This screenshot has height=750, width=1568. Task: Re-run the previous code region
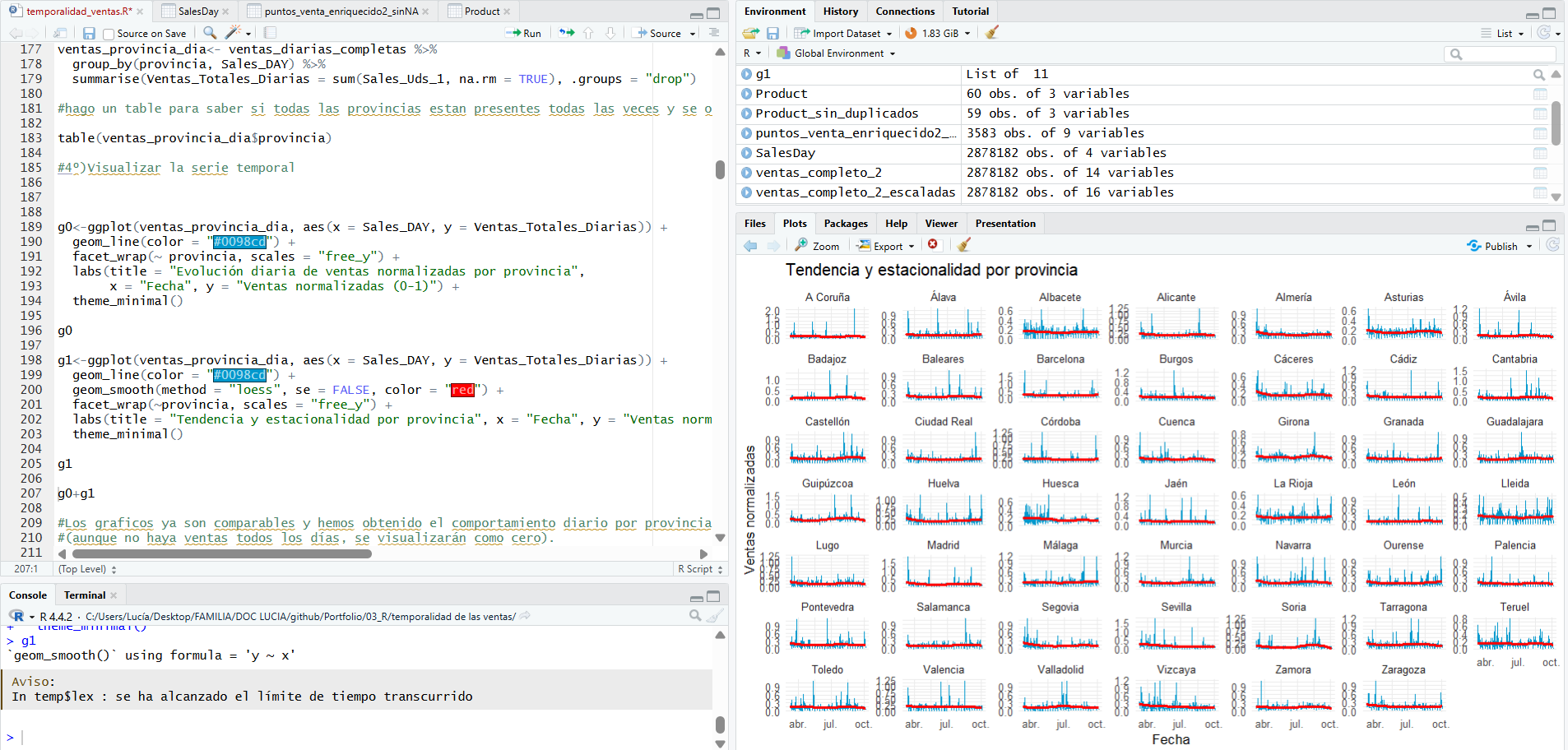[567, 33]
